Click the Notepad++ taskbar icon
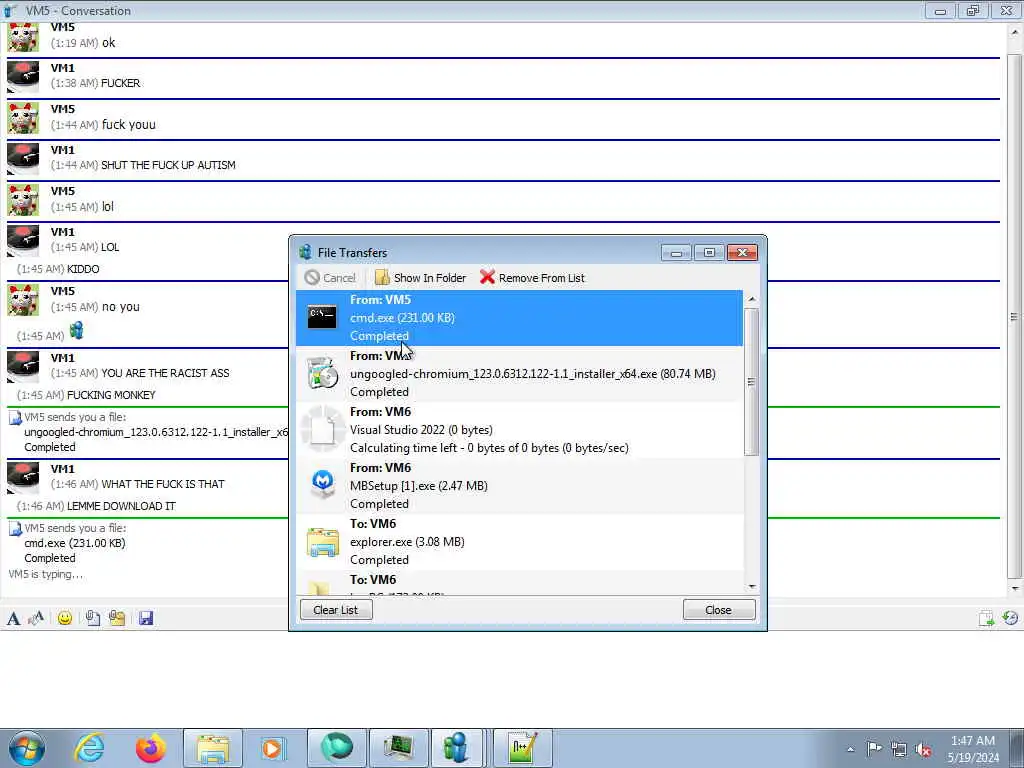The width and height of the screenshot is (1024, 768). [x=522, y=748]
